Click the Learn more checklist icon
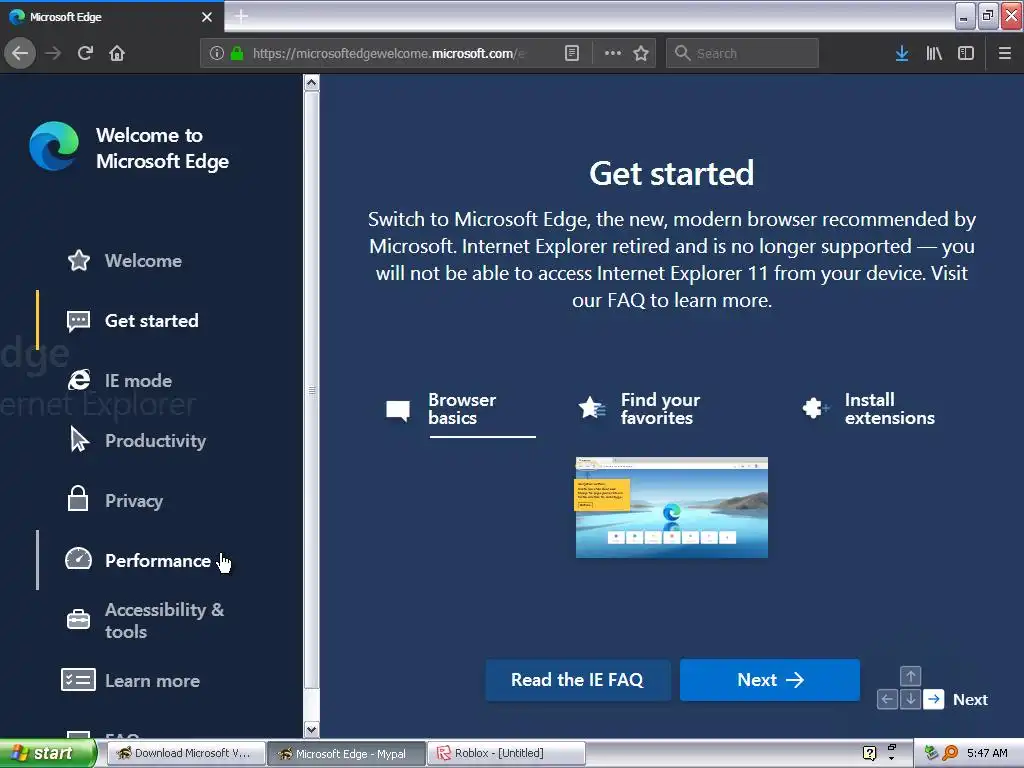1024x768 pixels. pos(78,680)
